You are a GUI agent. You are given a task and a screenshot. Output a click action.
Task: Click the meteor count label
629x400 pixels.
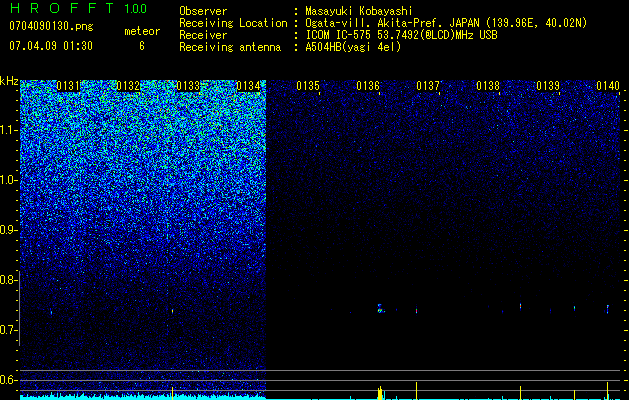tap(142, 31)
